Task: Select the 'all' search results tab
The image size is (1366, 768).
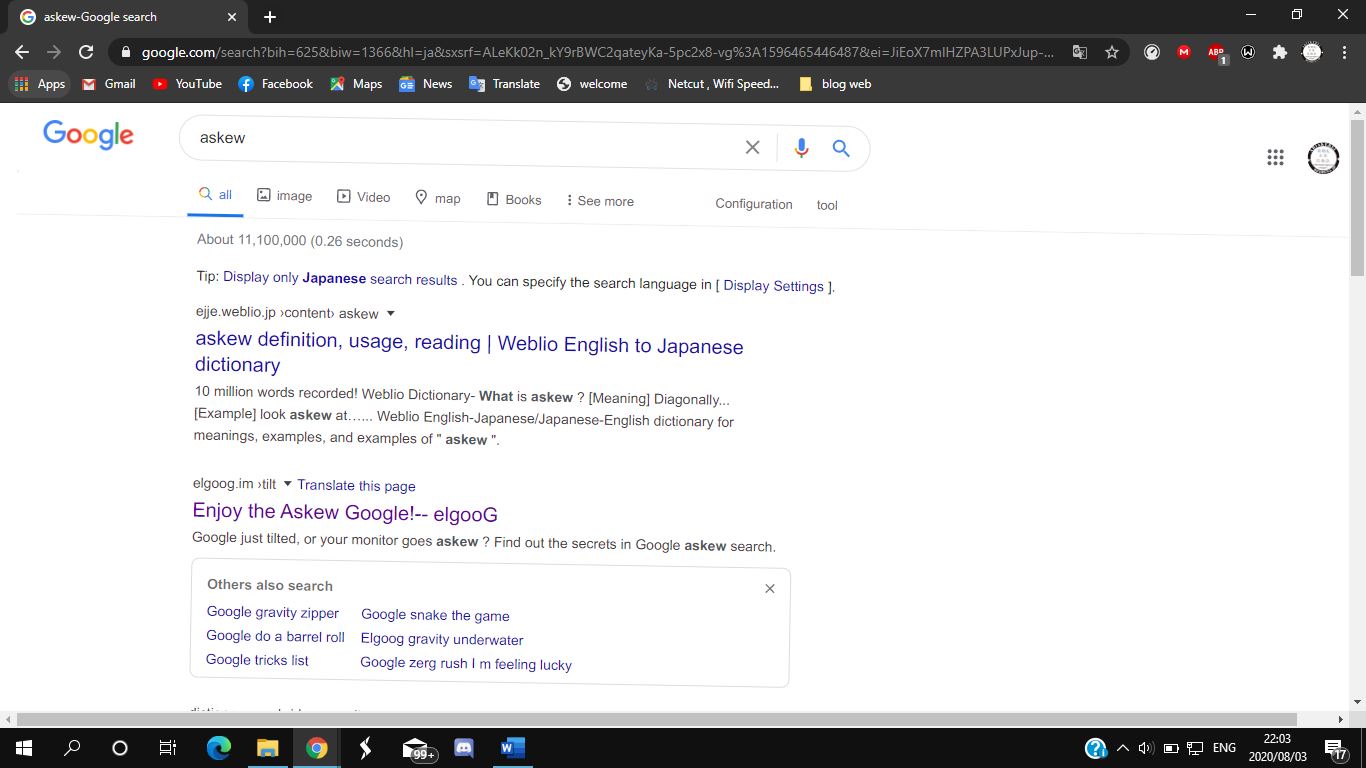Action: 215,195
